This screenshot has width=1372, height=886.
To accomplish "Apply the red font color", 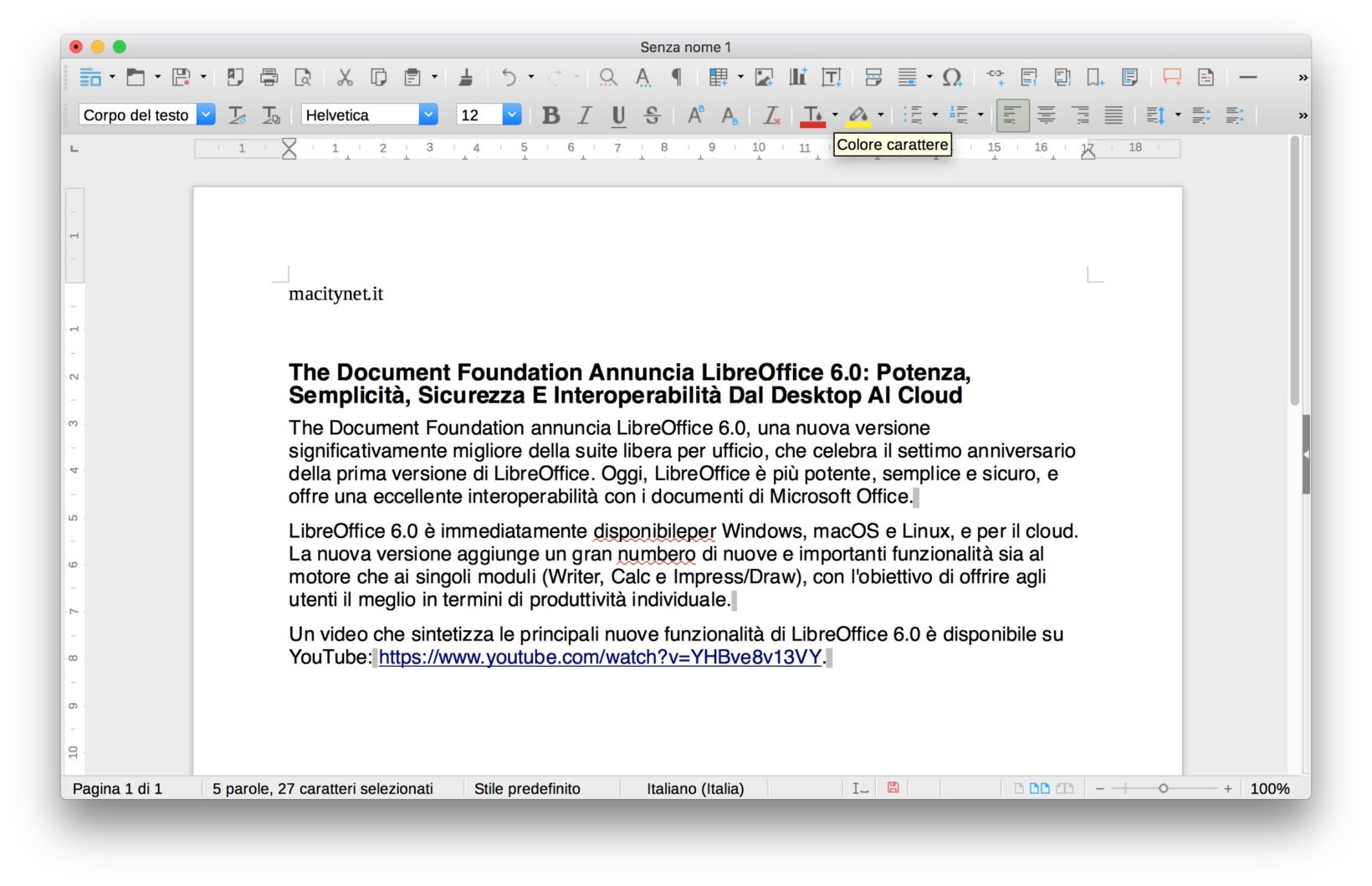I will 812,115.
